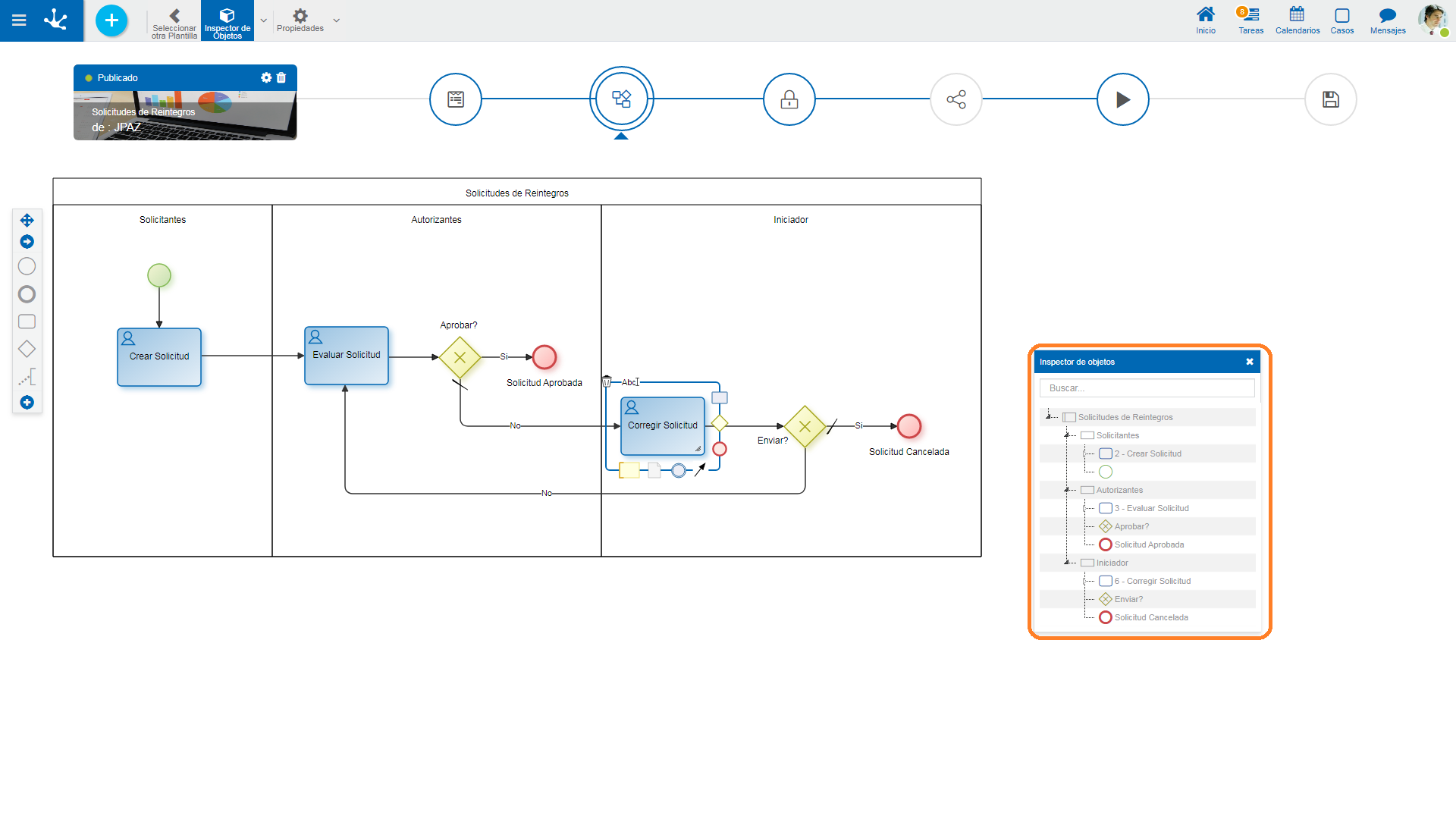Select Aprobar? in inspector tree
Viewport: 1456px width, 819px height.
[x=1147, y=526]
